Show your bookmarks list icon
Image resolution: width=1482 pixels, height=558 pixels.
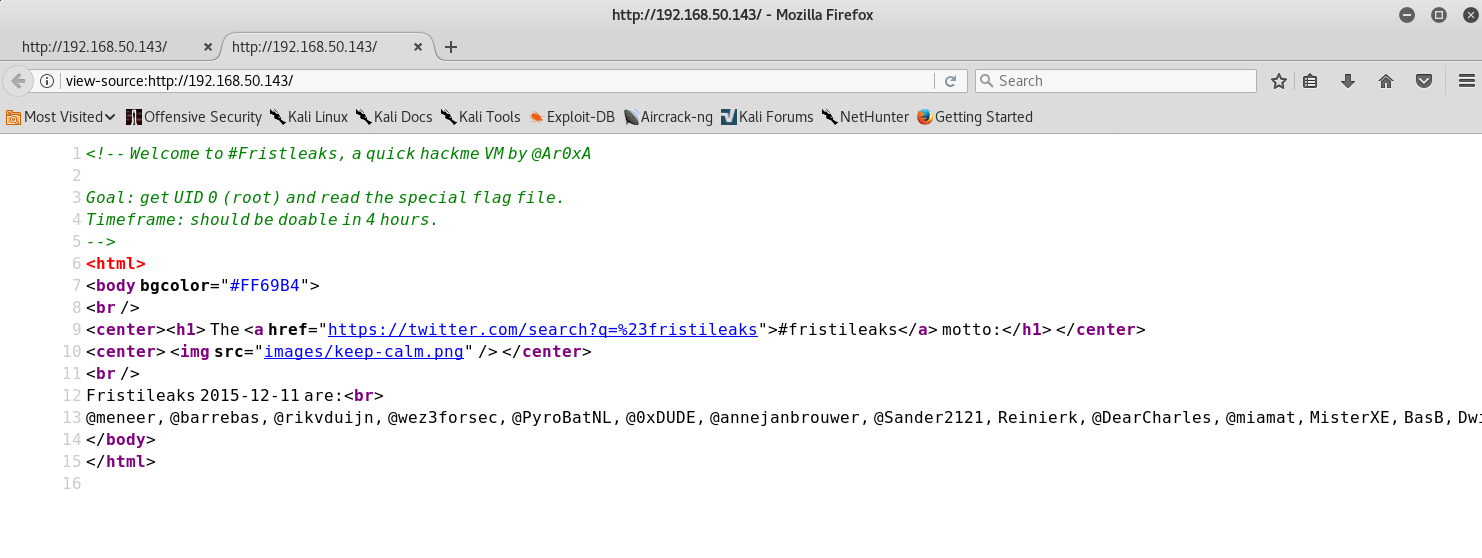(x=1310, y=81)
